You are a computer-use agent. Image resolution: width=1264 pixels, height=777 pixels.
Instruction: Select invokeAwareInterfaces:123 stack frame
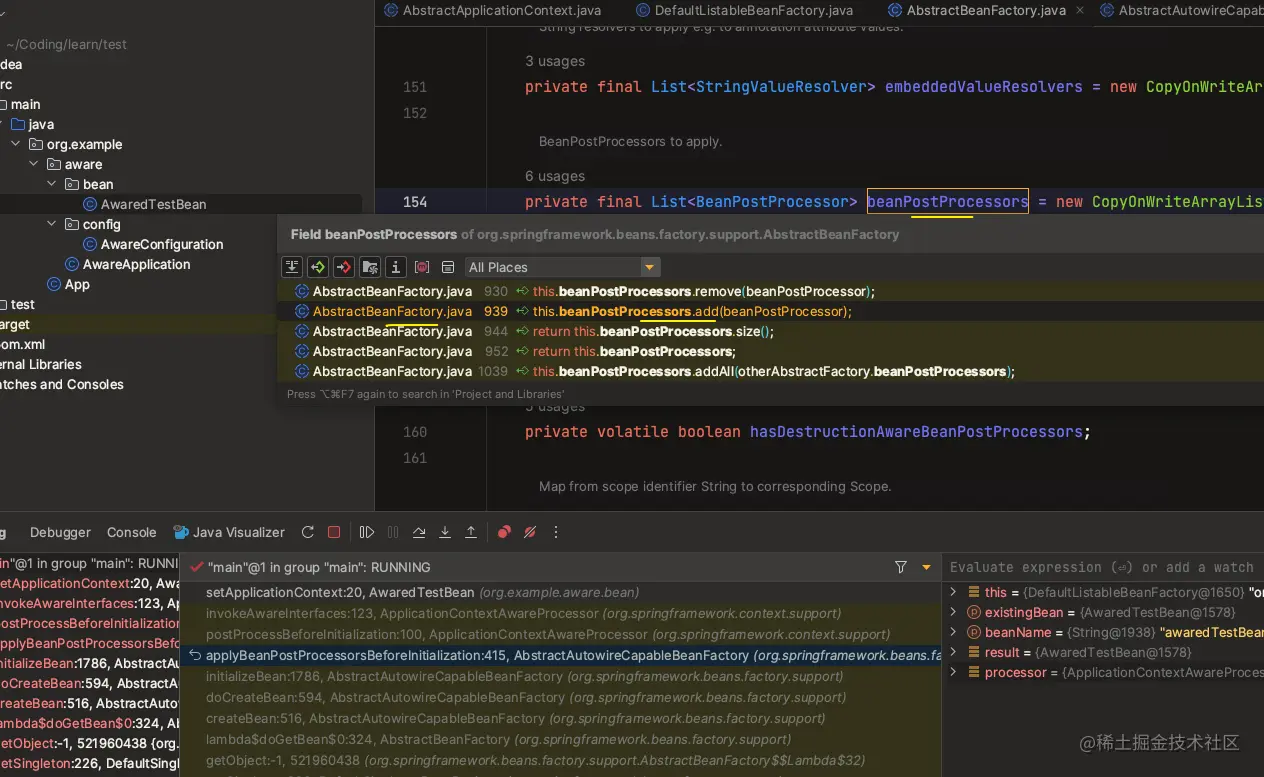click(561, 613)
